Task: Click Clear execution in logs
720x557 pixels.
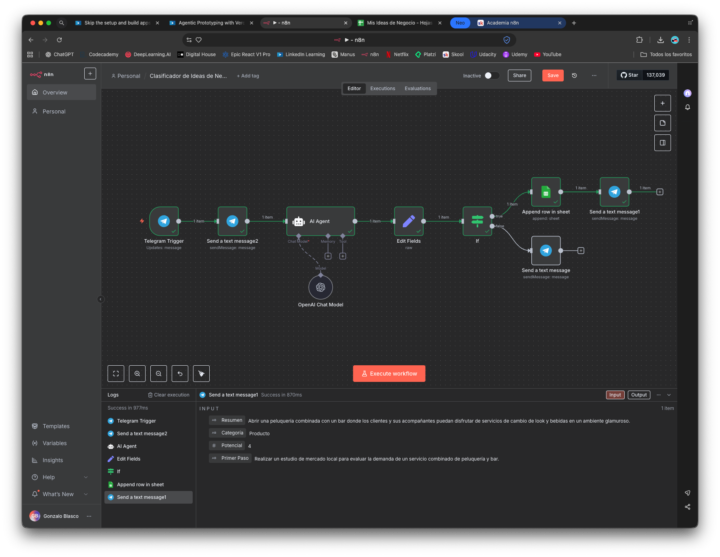Action: point(169,395)
